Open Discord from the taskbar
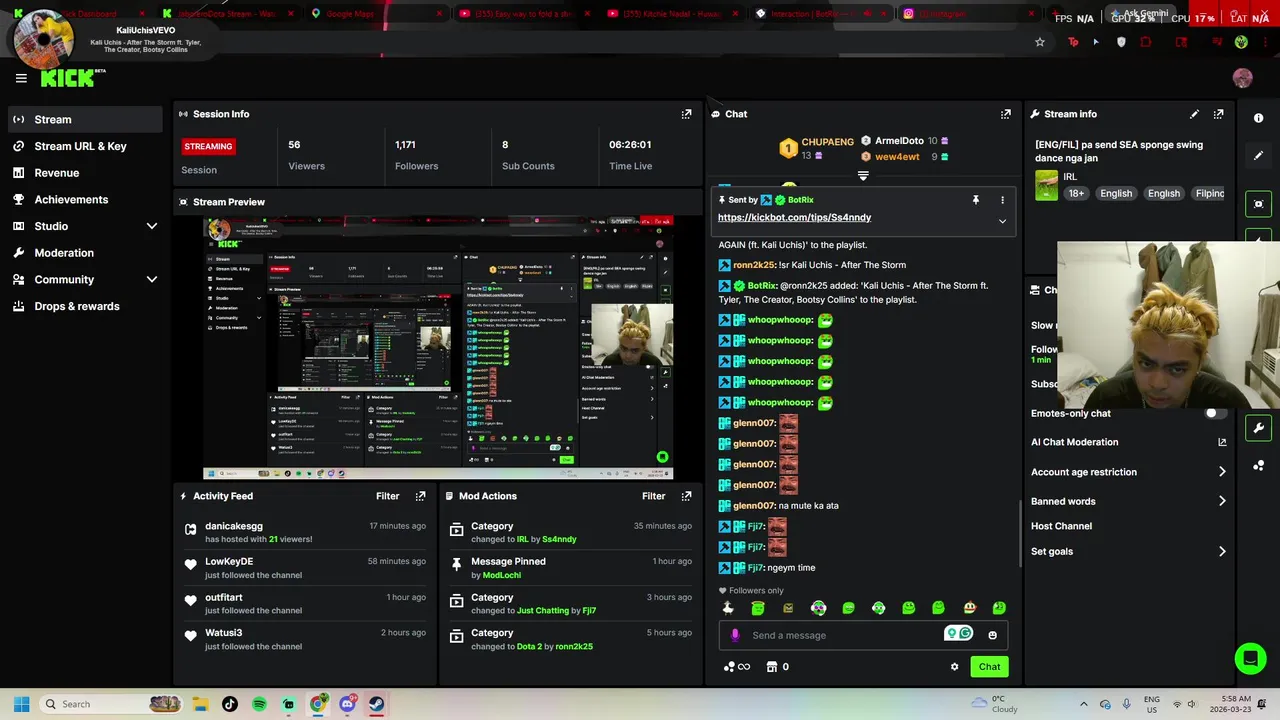 tap(347, 704)
